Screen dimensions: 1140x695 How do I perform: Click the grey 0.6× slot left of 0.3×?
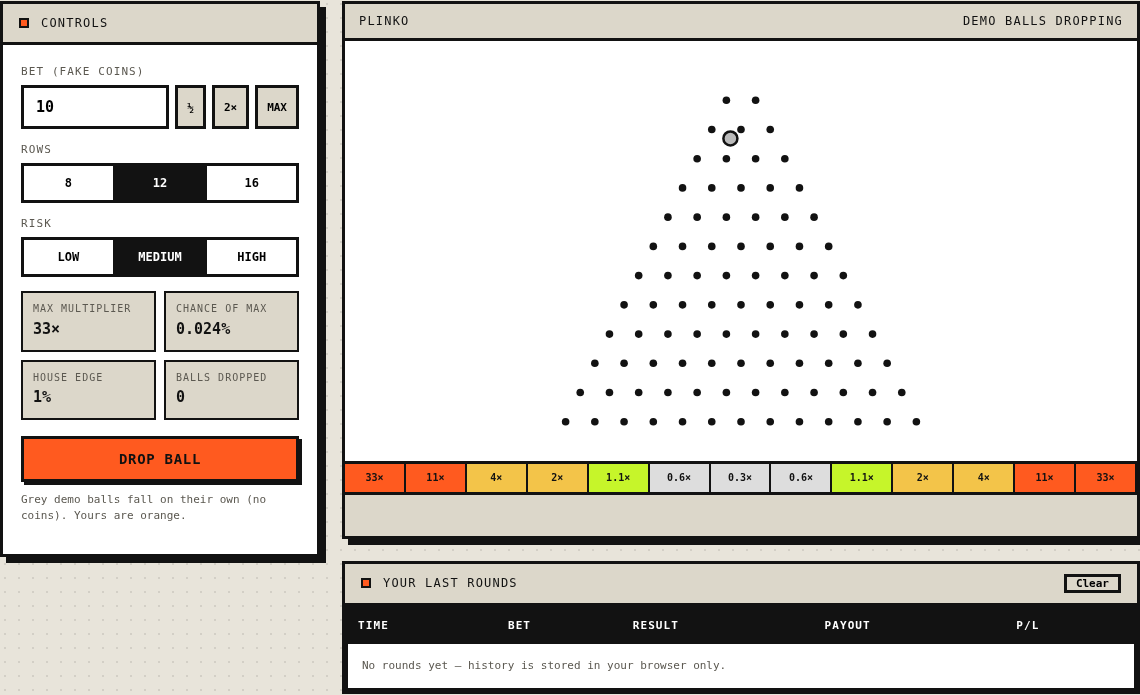pos(679,478)
